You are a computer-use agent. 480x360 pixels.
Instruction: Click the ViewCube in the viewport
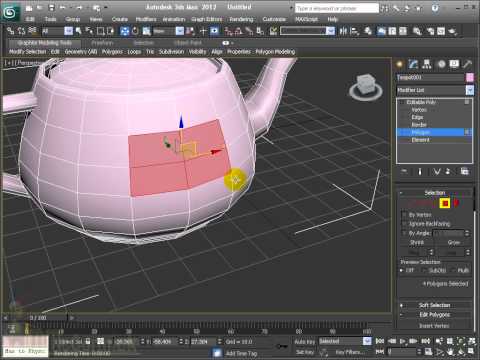pos(366,87)
